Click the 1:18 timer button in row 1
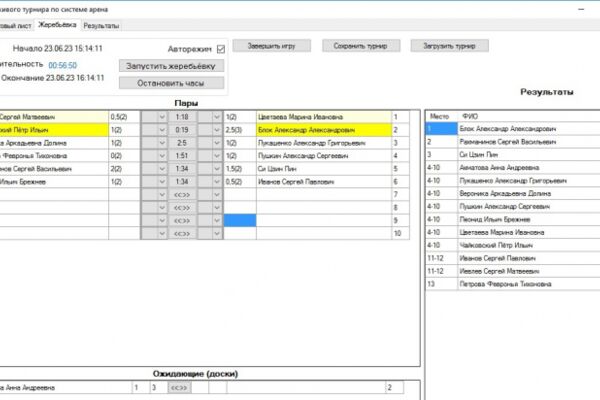Screen dimensions: 600x400 182,117
